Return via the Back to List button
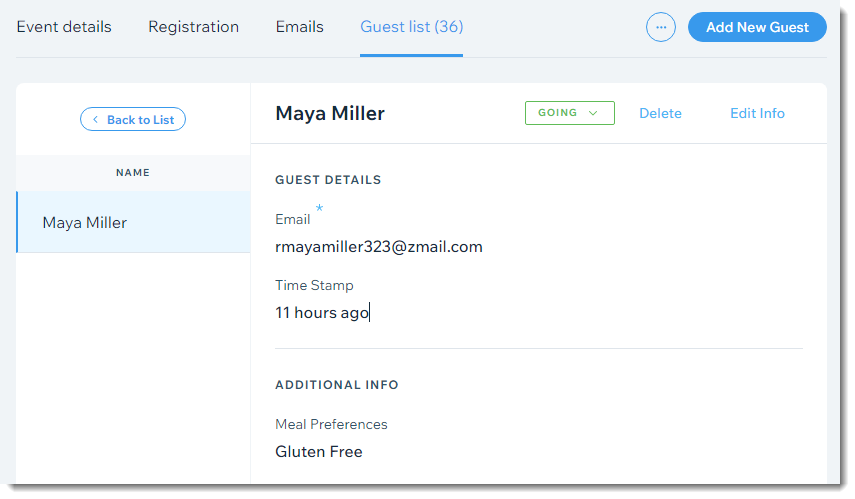The width and height of the screenshot is (855, 499). pyautogui.click(x=133, y=119)
